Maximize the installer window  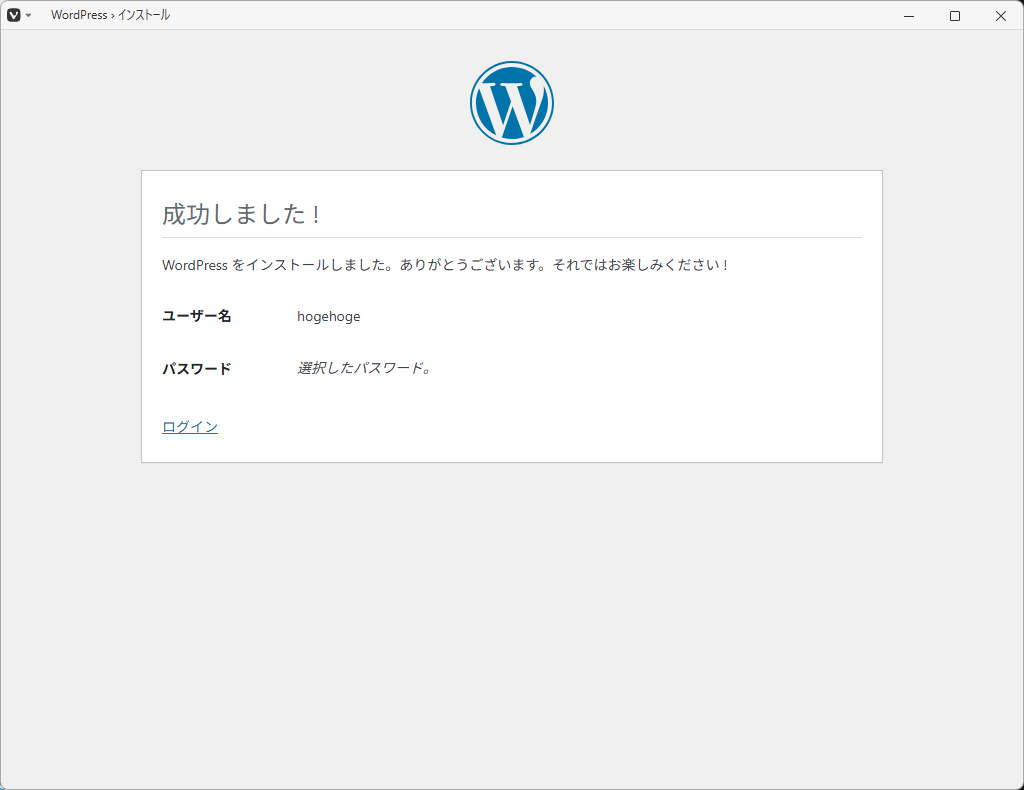tap(955, 15)
